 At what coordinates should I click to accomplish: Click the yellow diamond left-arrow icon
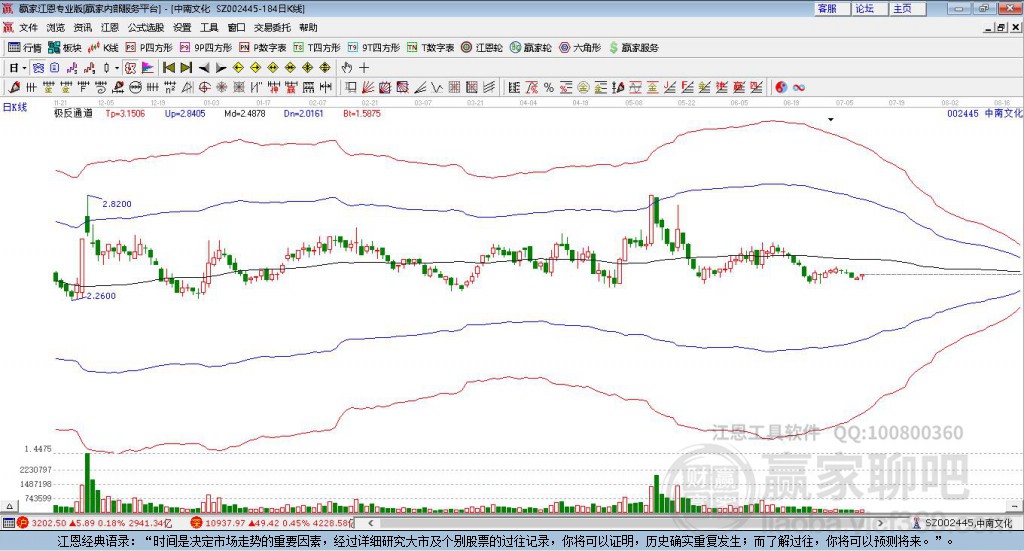238,68
